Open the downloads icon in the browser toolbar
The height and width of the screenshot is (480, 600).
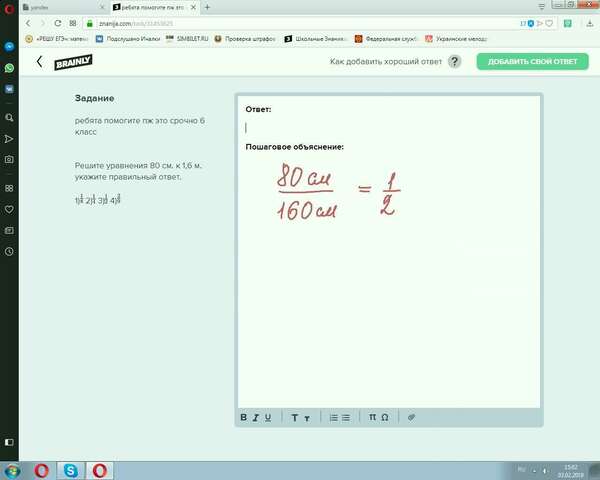[590, 24]
